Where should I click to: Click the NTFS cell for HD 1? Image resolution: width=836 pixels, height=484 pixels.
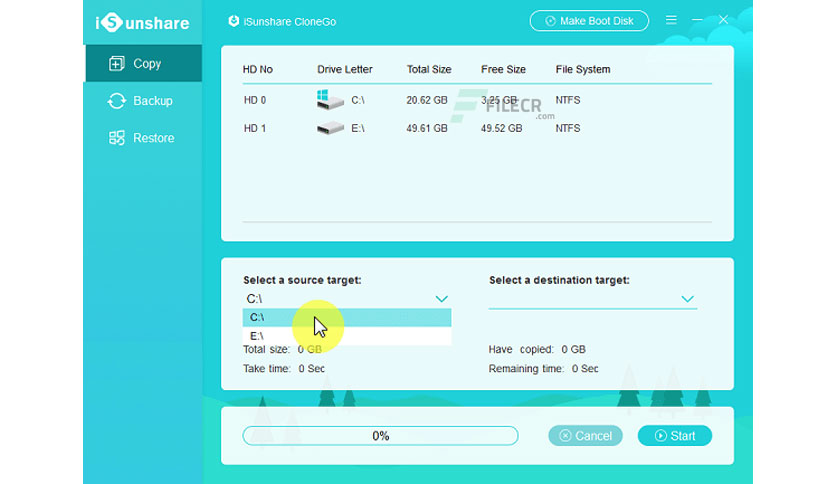(567, 128)
